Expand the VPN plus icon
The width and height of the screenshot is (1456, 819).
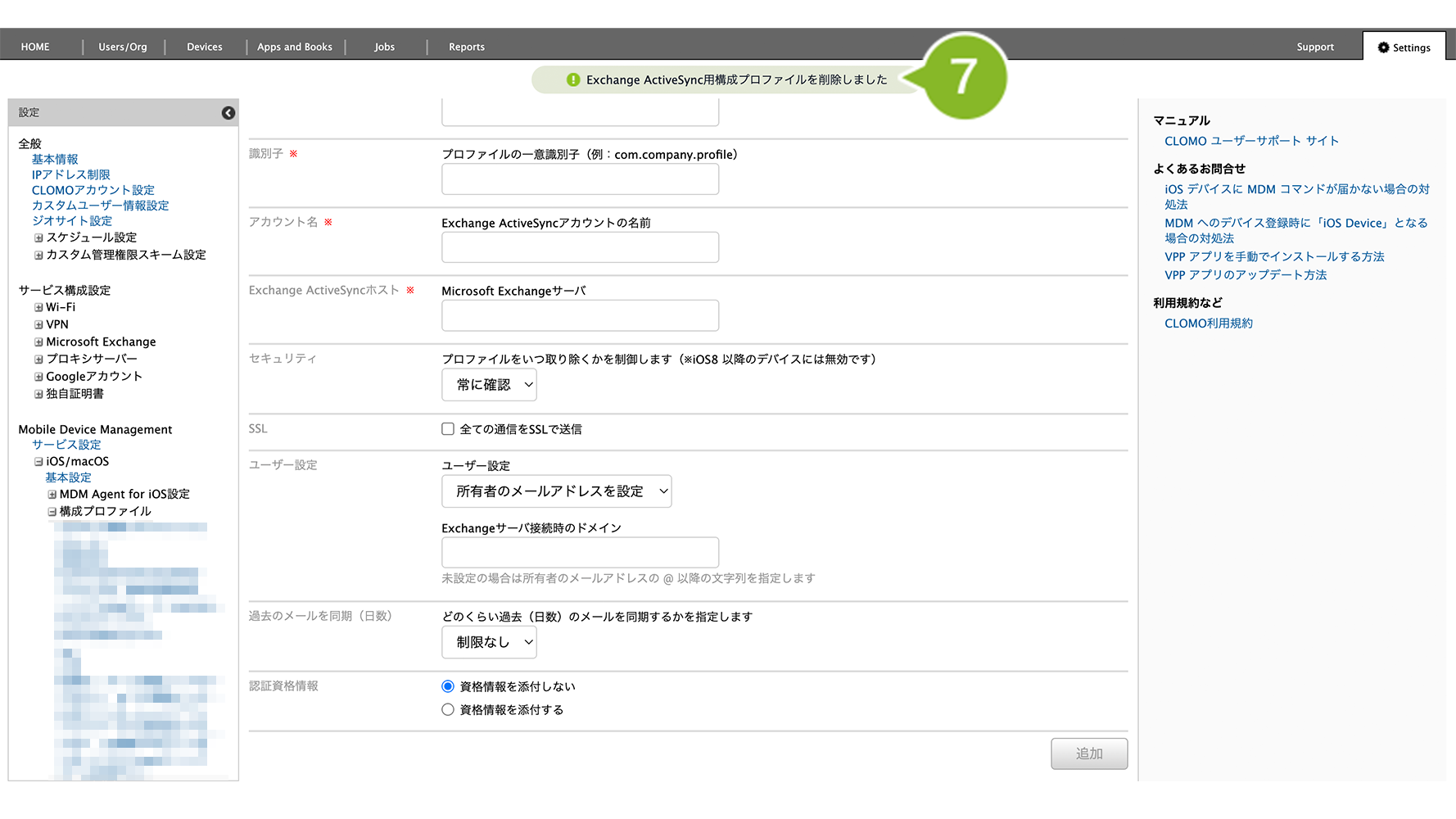[38, 325]
